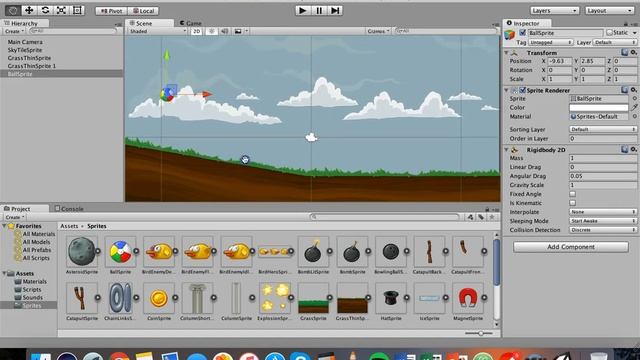Select Main Camera in Hierarchy
The image size is (640, 360).
25,42
